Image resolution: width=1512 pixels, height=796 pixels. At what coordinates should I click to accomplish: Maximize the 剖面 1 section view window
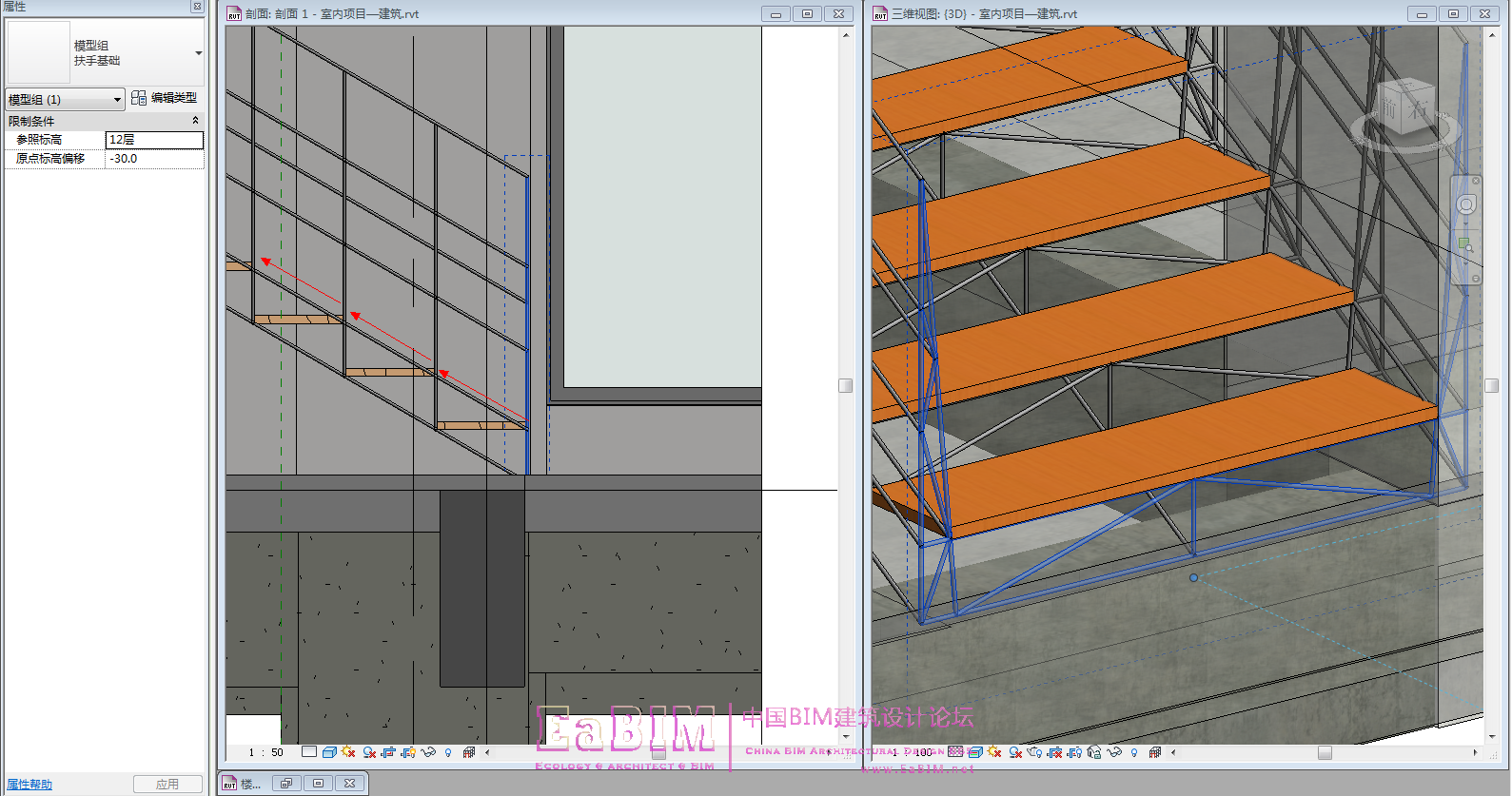(807, 13)
